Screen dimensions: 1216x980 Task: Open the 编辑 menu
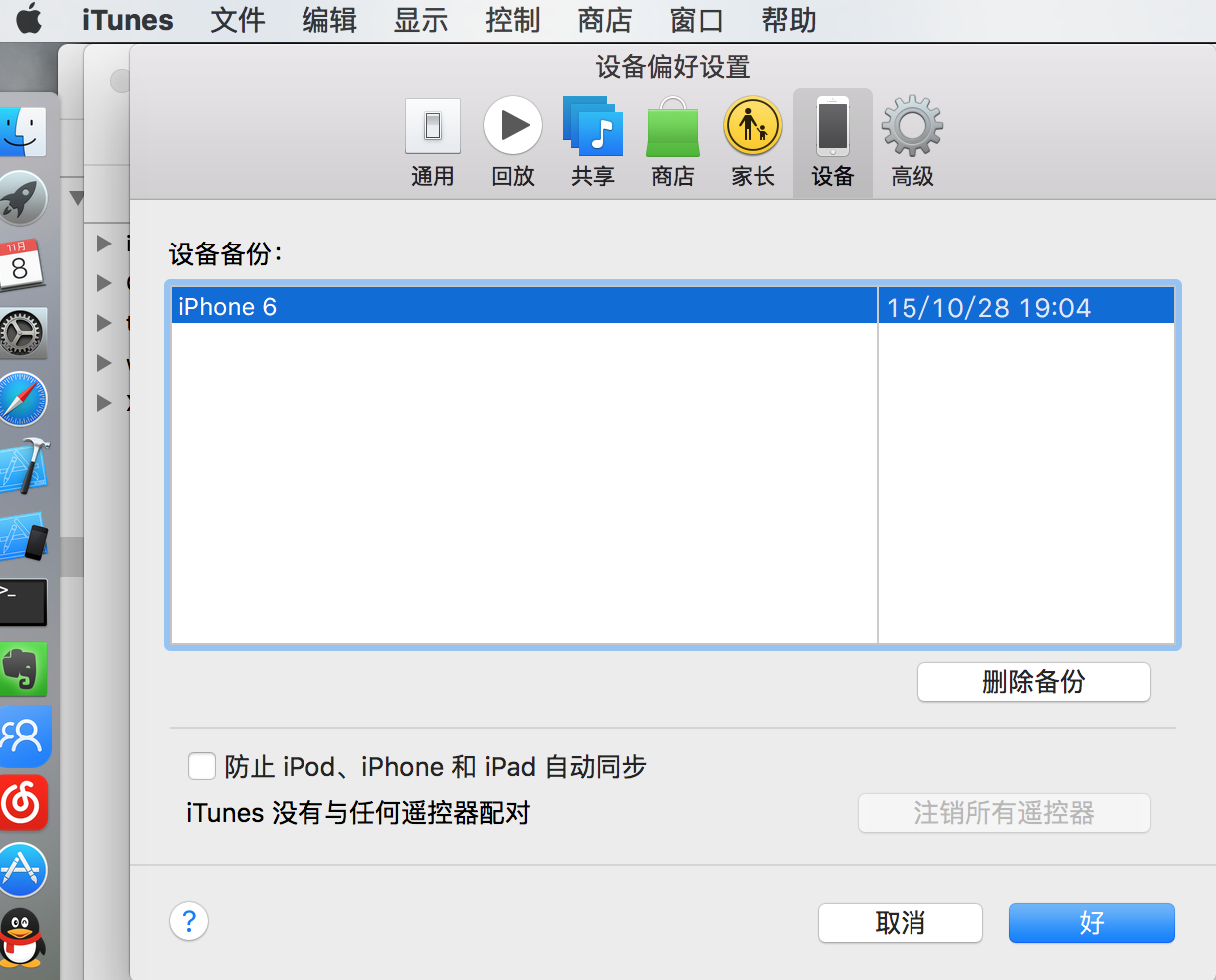click(329, 20)
